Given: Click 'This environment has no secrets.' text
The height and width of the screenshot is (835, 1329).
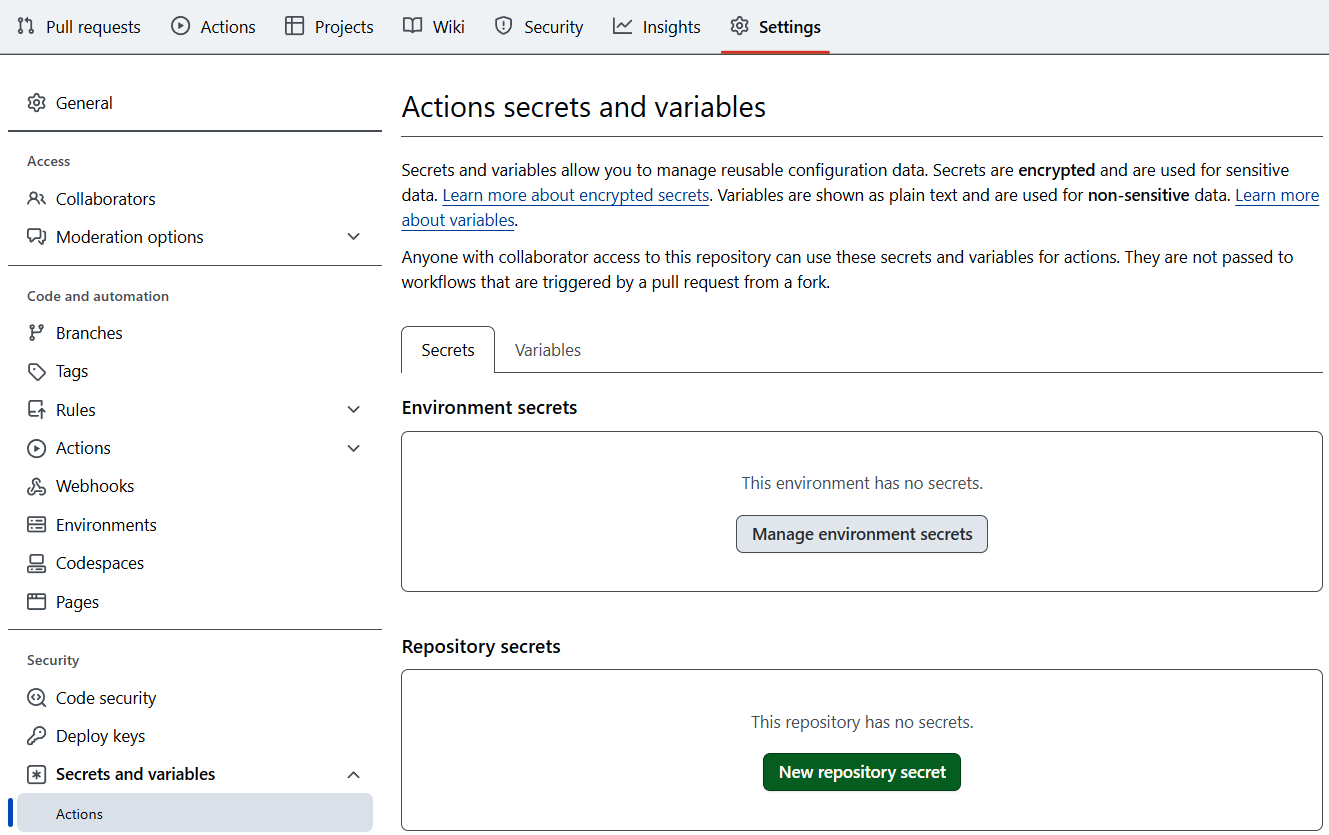Looking at the screenshot, I should pyautogui.click(x=862, y=483).
